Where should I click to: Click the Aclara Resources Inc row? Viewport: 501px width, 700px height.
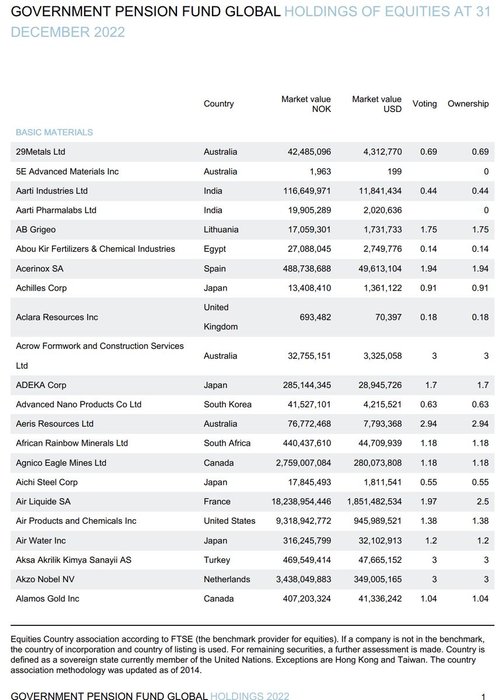click(x=252, y=317)
